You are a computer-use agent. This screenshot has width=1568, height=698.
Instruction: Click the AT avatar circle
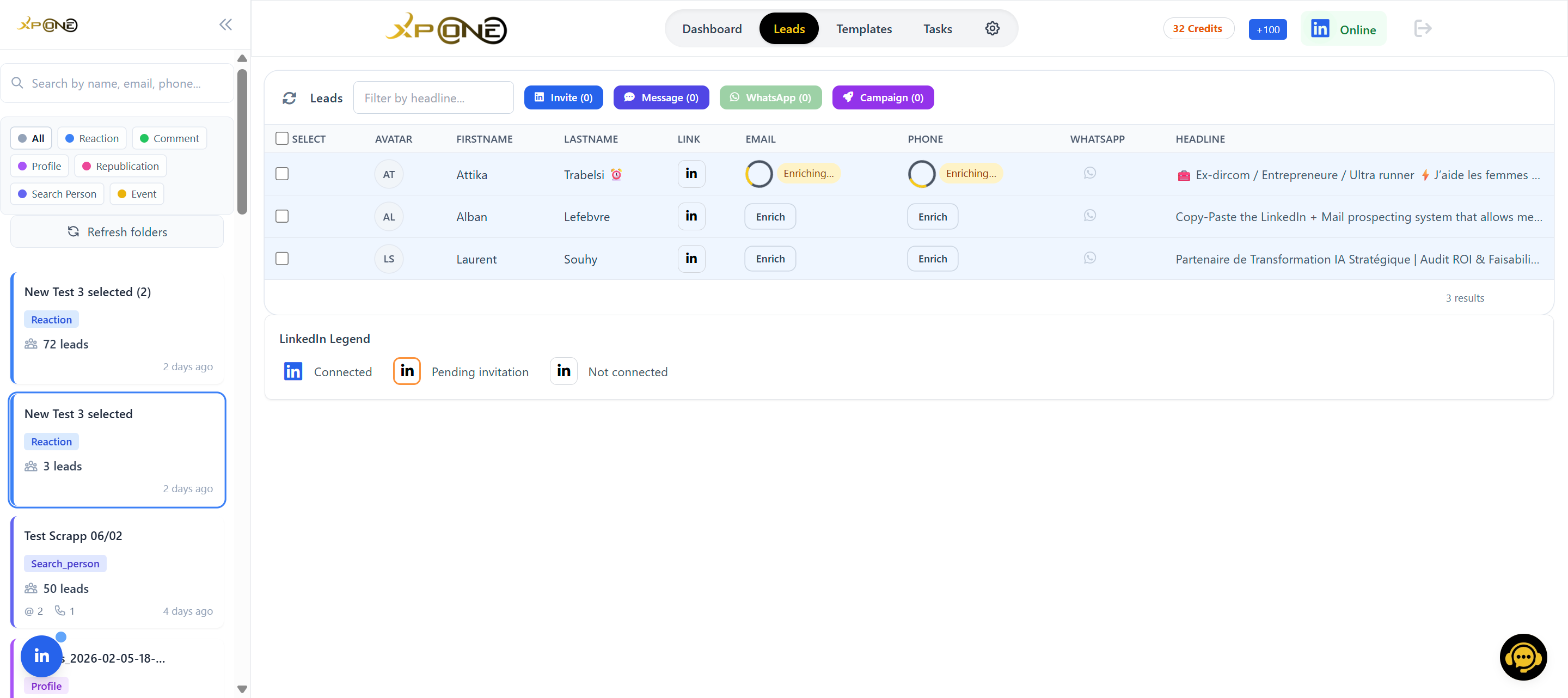point(389,175)
